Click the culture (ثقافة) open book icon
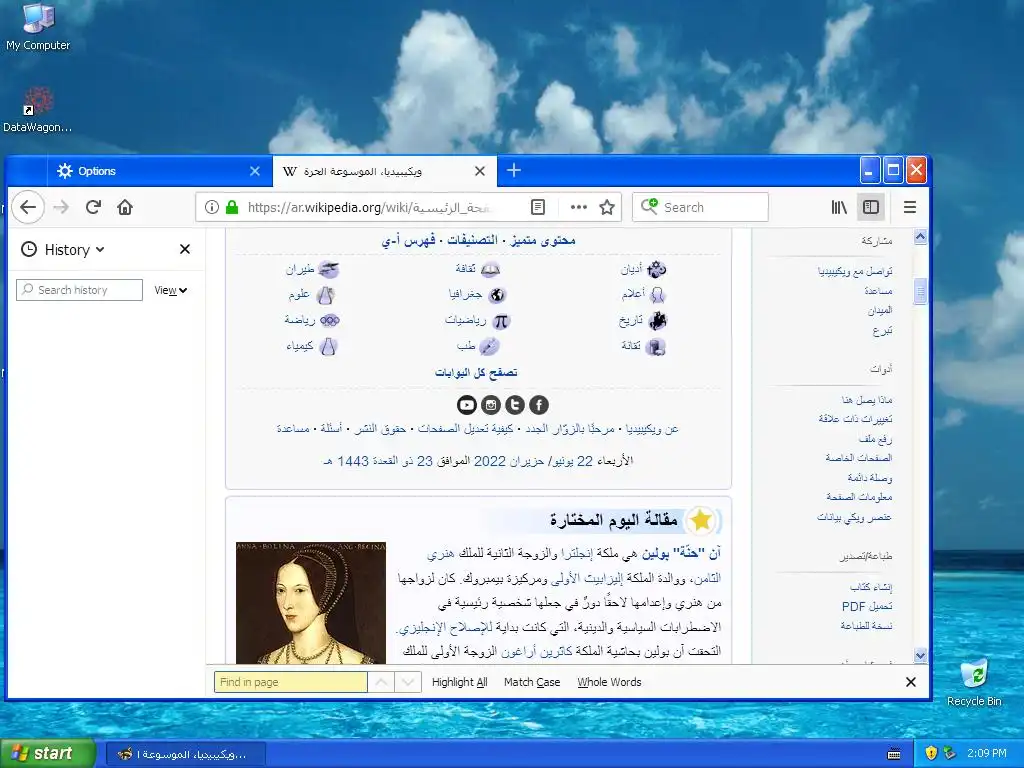 (x=490, y=269)
